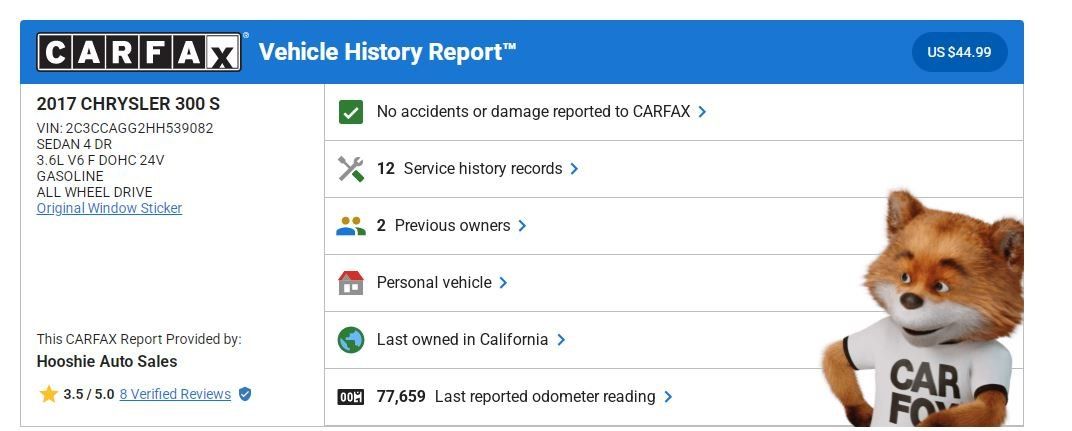Open the Original Window Sticker link
Screen dimensions: 1072x431
pyautogui.click(x=109, y=208)
